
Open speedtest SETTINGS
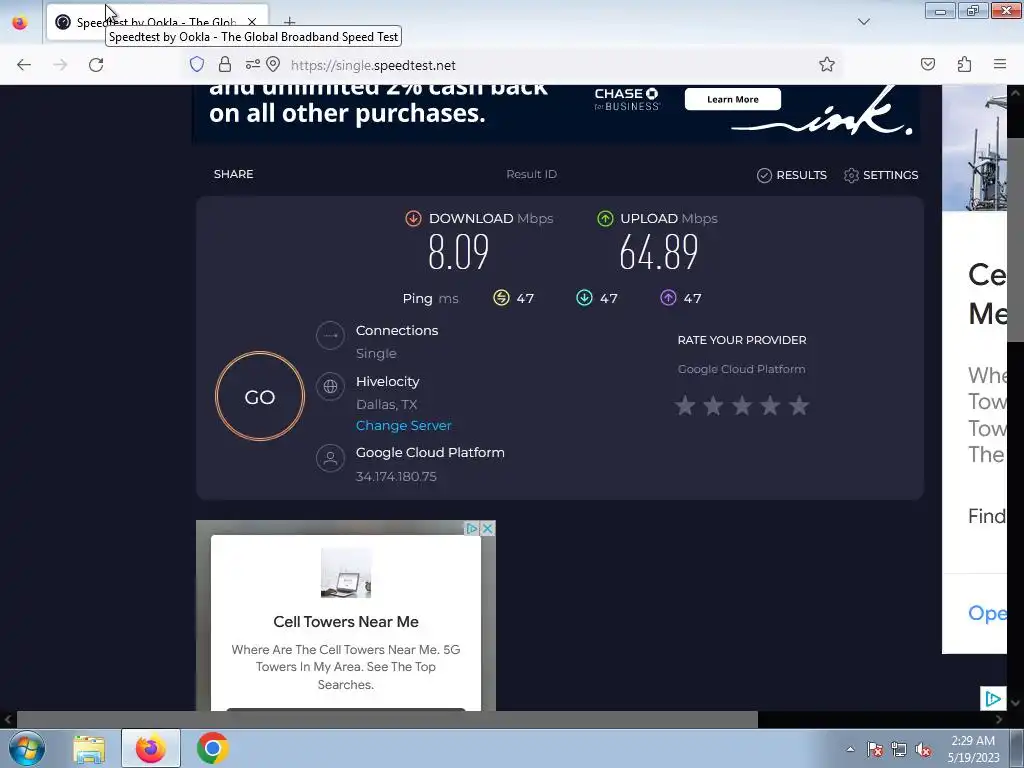click(x=881, y=175)
